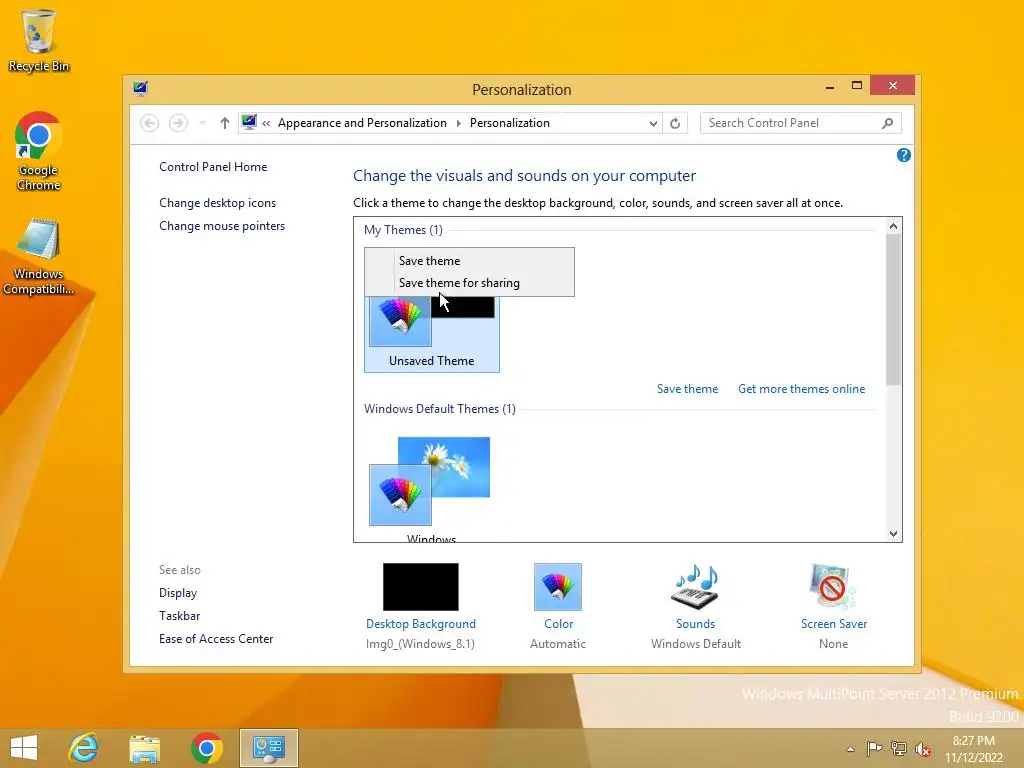Open the address bar history dropdown
This screenshot has width=1024, height=768.
[x=653, y=123]
